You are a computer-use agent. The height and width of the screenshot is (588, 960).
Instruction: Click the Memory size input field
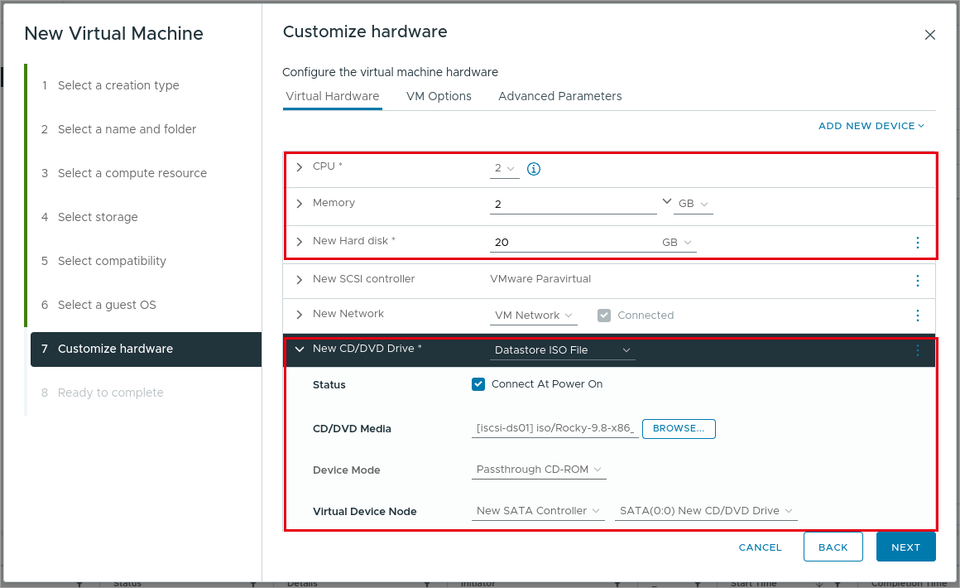coord(573,204)
